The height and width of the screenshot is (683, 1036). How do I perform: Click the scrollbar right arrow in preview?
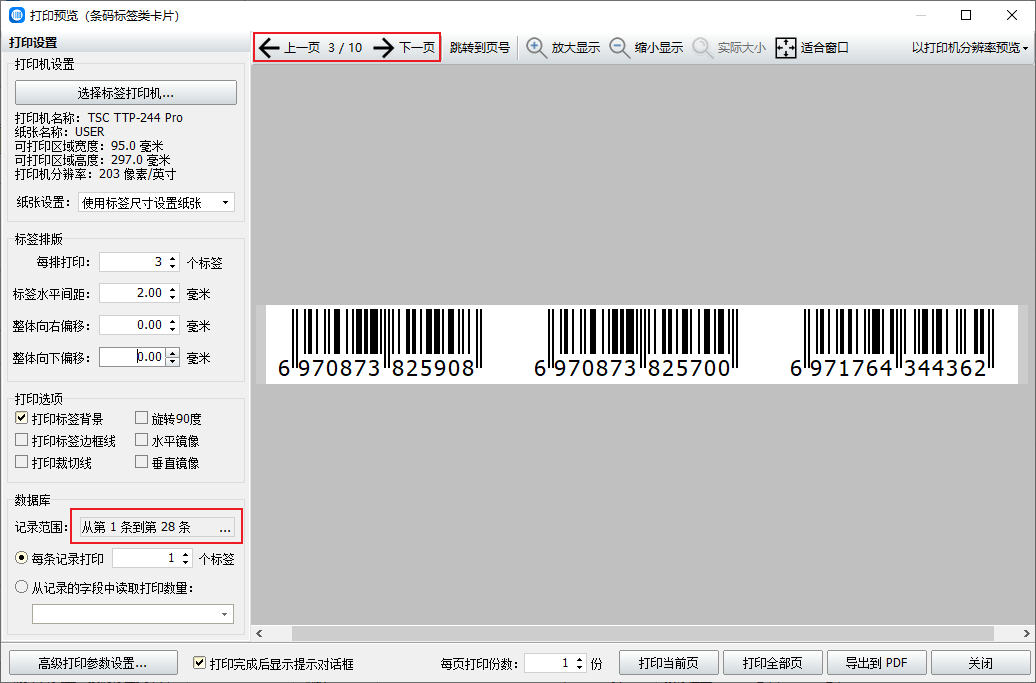click(1027, 633)
